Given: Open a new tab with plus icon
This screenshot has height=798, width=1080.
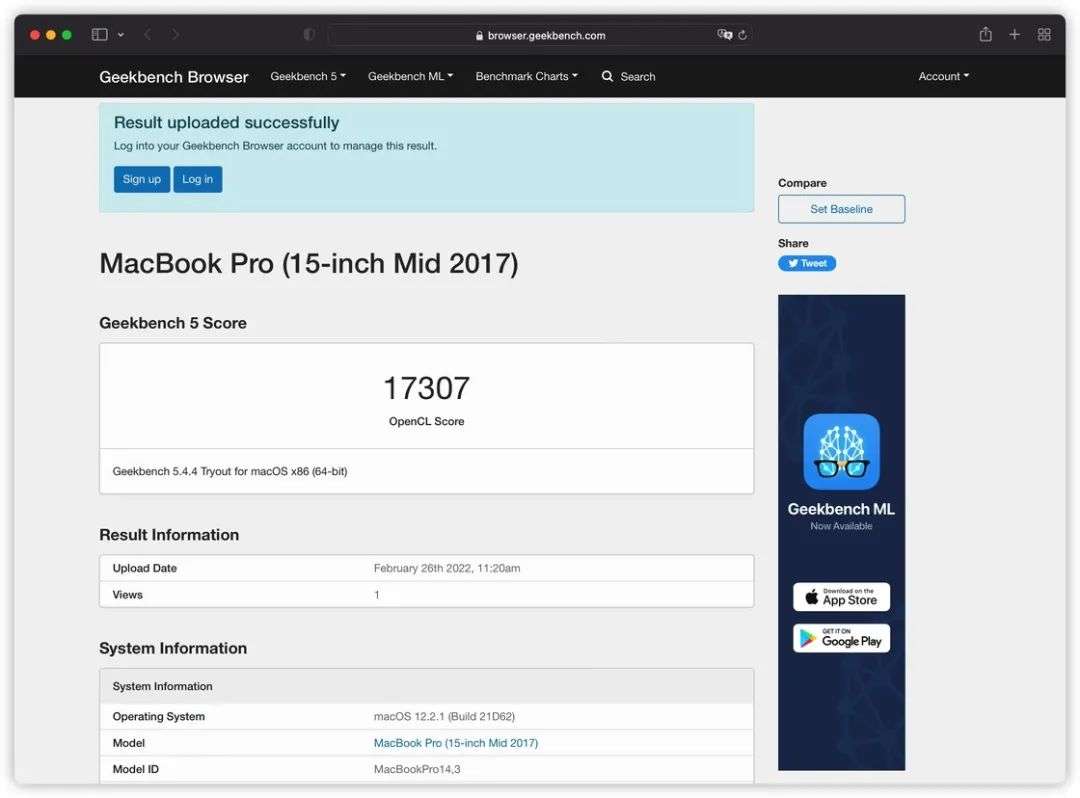Looking at the screenshot, I should click(x=1015, y=34).
